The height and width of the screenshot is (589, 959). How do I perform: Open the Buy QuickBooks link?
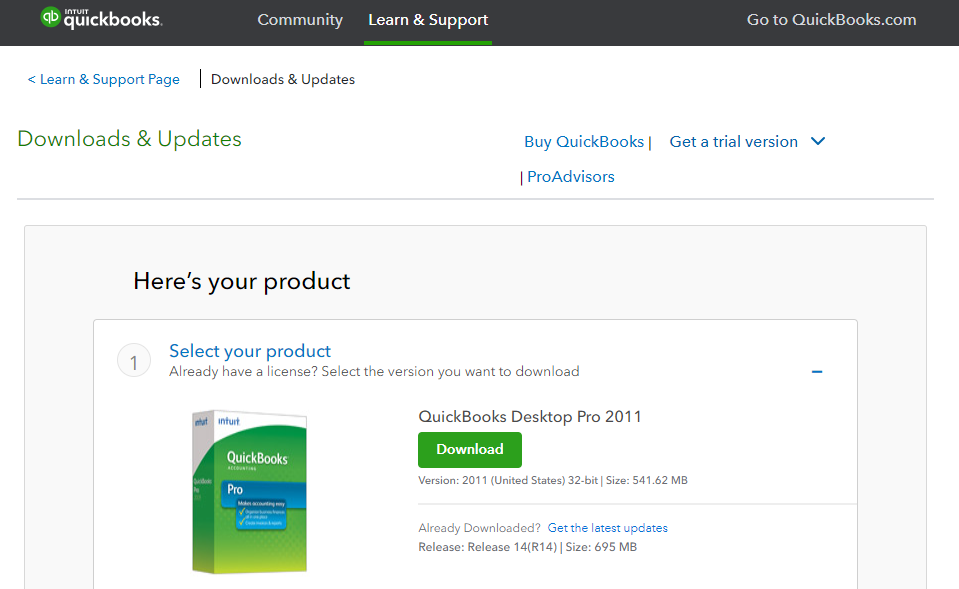584,142
